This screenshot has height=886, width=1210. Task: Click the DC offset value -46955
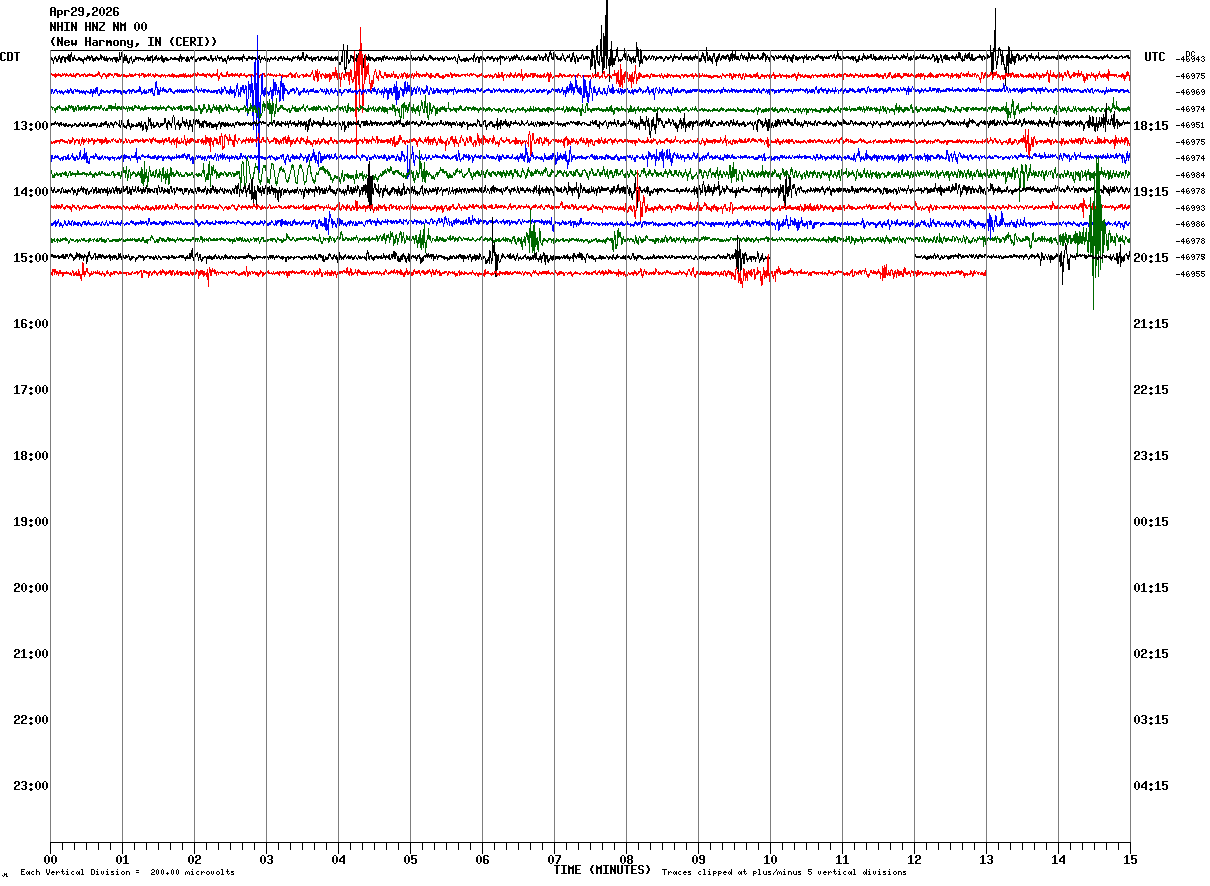click(1191, 273)
